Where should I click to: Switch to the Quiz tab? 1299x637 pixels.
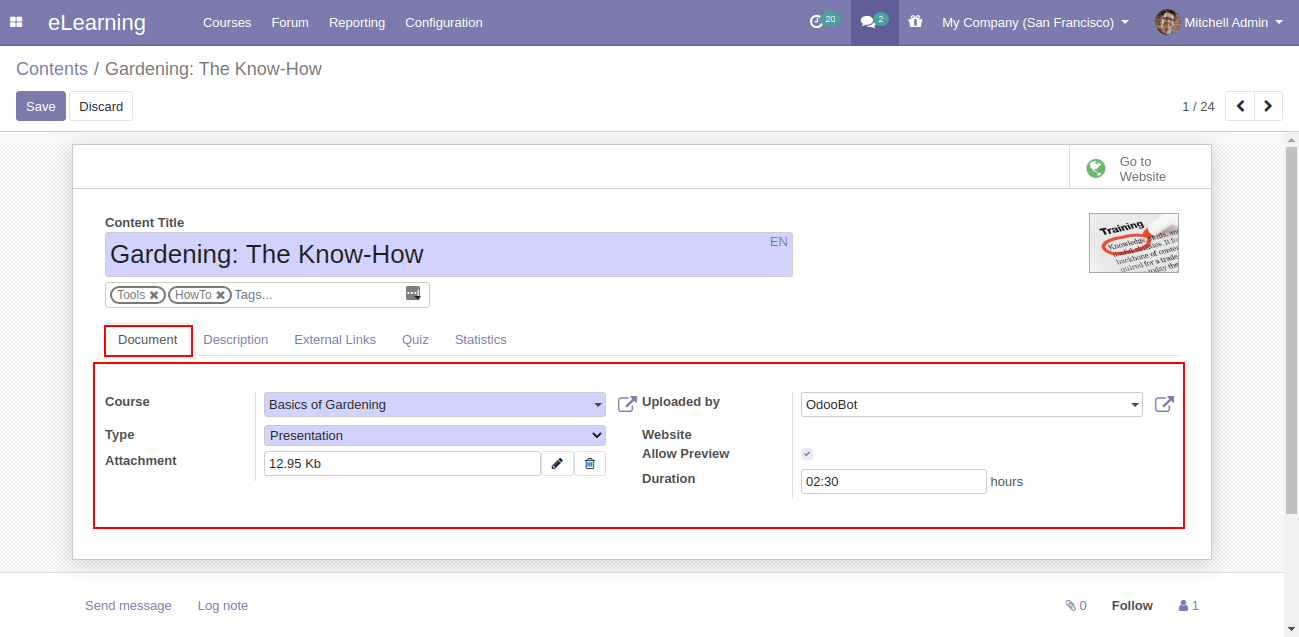[415, 340]
